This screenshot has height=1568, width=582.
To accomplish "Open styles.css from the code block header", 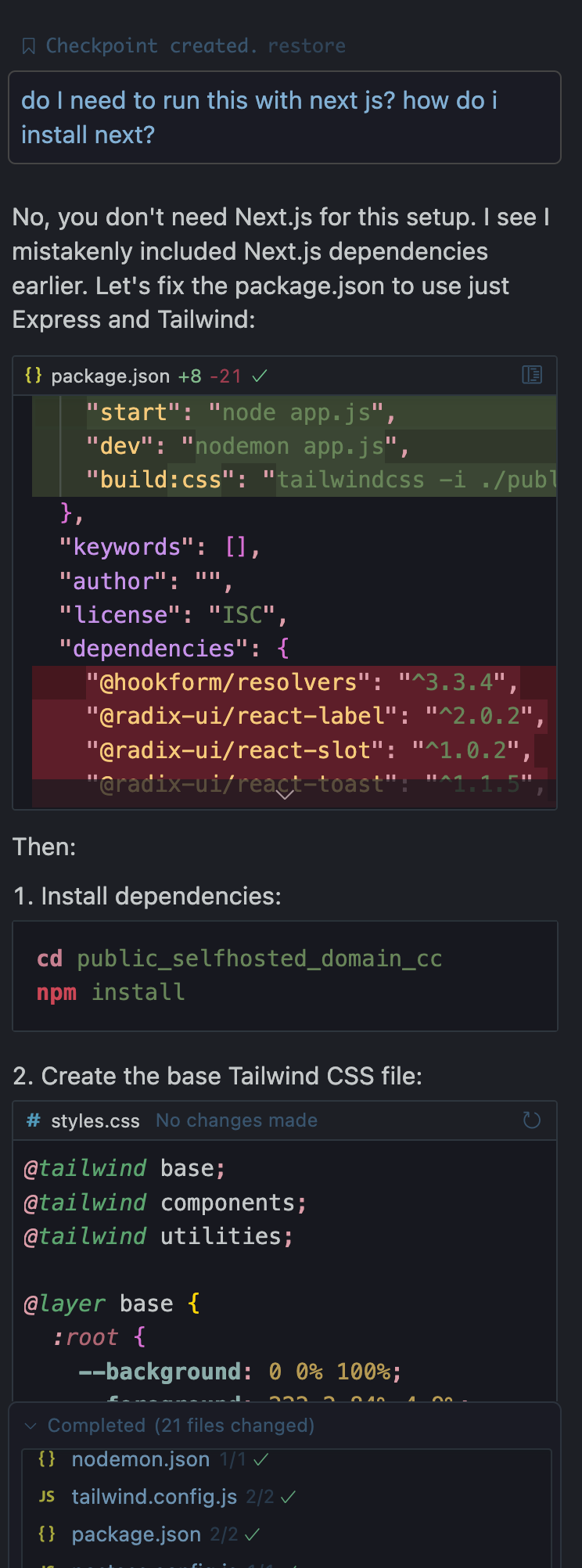I will 95,1121.
